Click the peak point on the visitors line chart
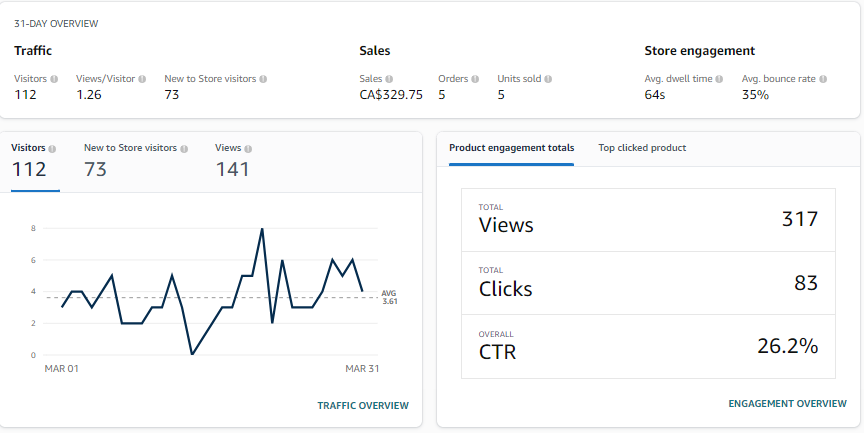The image size is (864, 433). (x=262, y=229)
